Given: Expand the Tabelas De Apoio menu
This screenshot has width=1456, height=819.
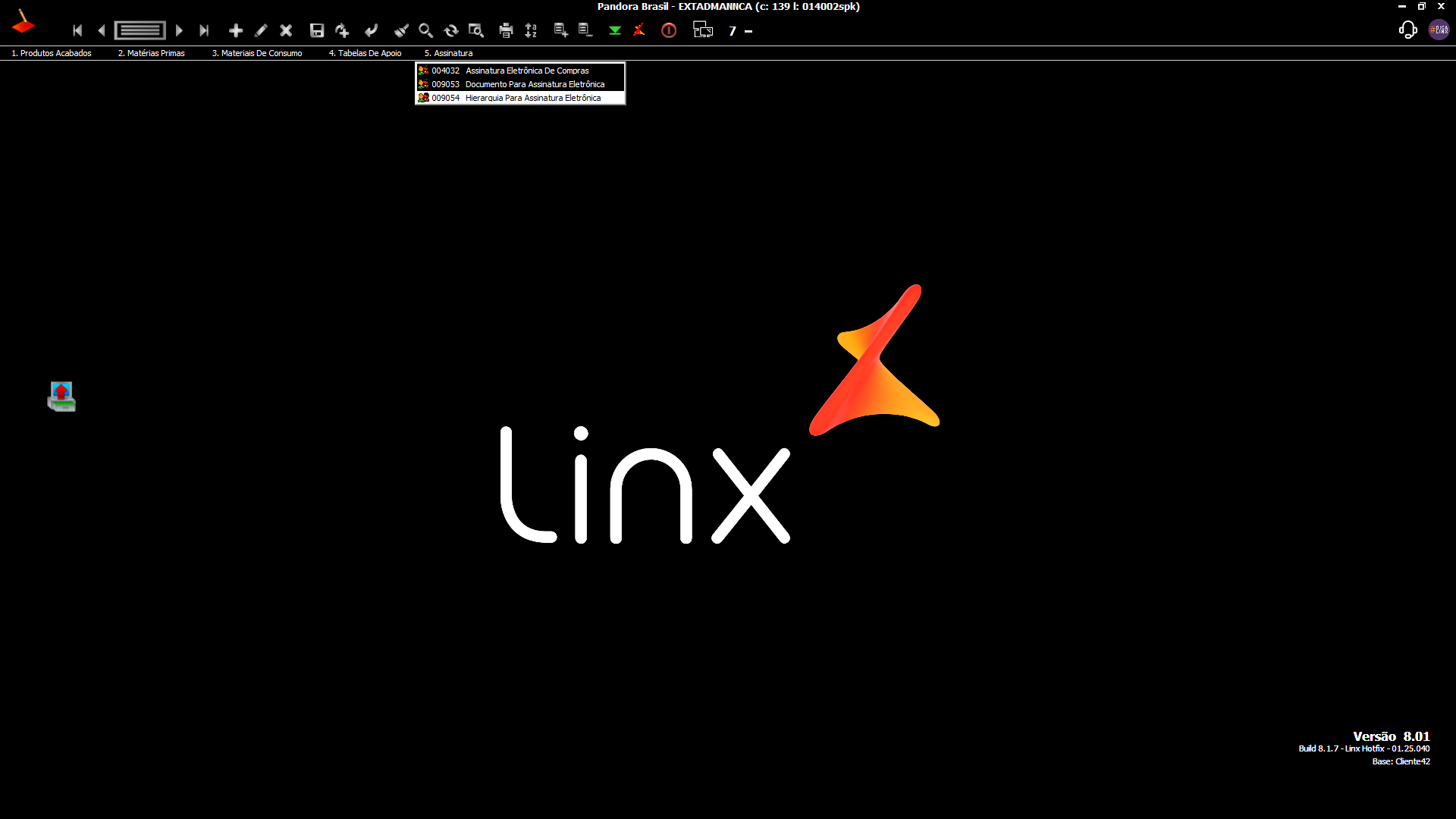Looking at the screenshot, I should (x=365, y=53).
